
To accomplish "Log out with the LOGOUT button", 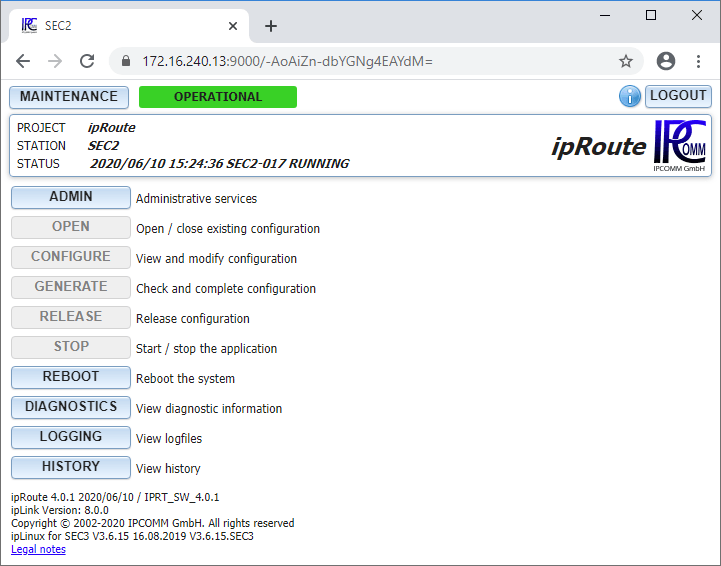I will [x=678, y=96].
